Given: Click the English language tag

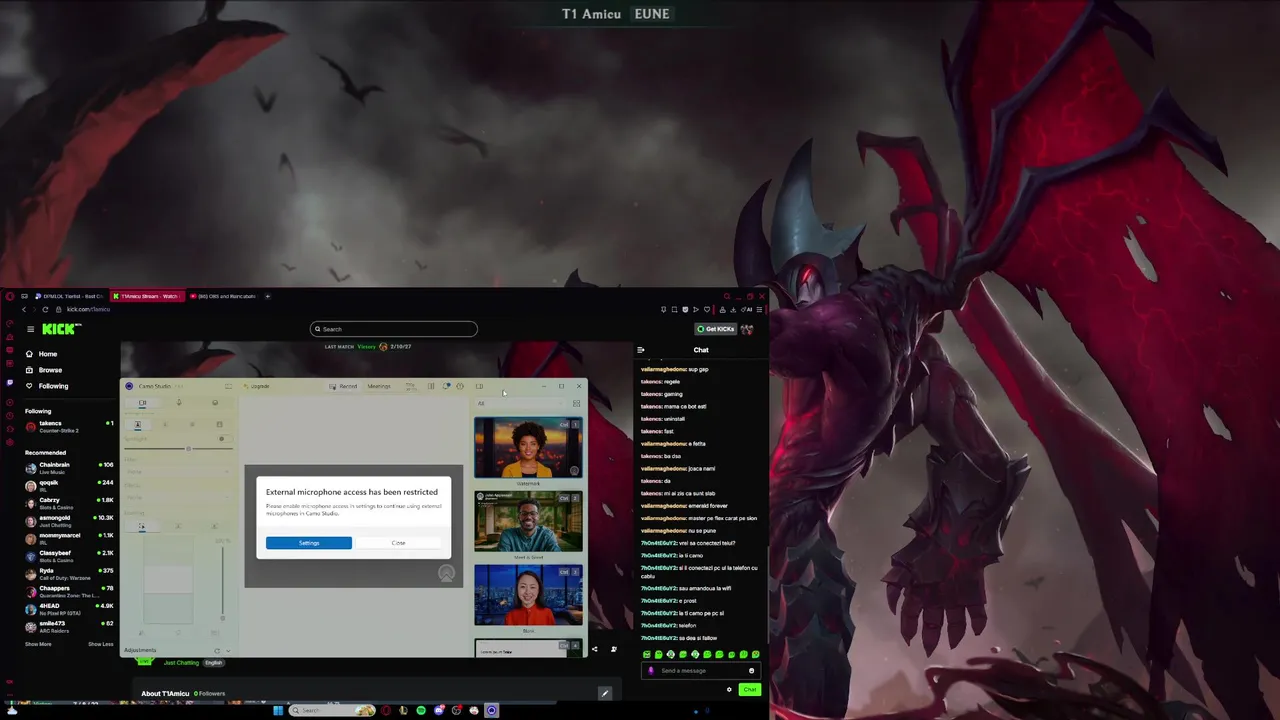Looking at the screenshot, I should 213,662.
